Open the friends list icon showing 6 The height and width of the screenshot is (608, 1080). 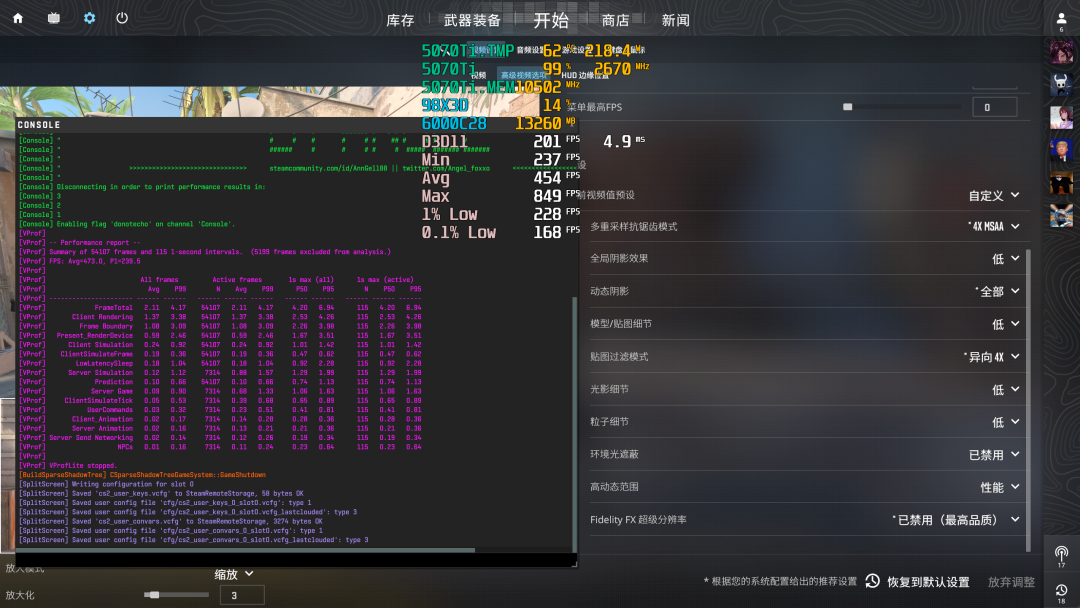pyautogui.click(x=1061, y=21)
